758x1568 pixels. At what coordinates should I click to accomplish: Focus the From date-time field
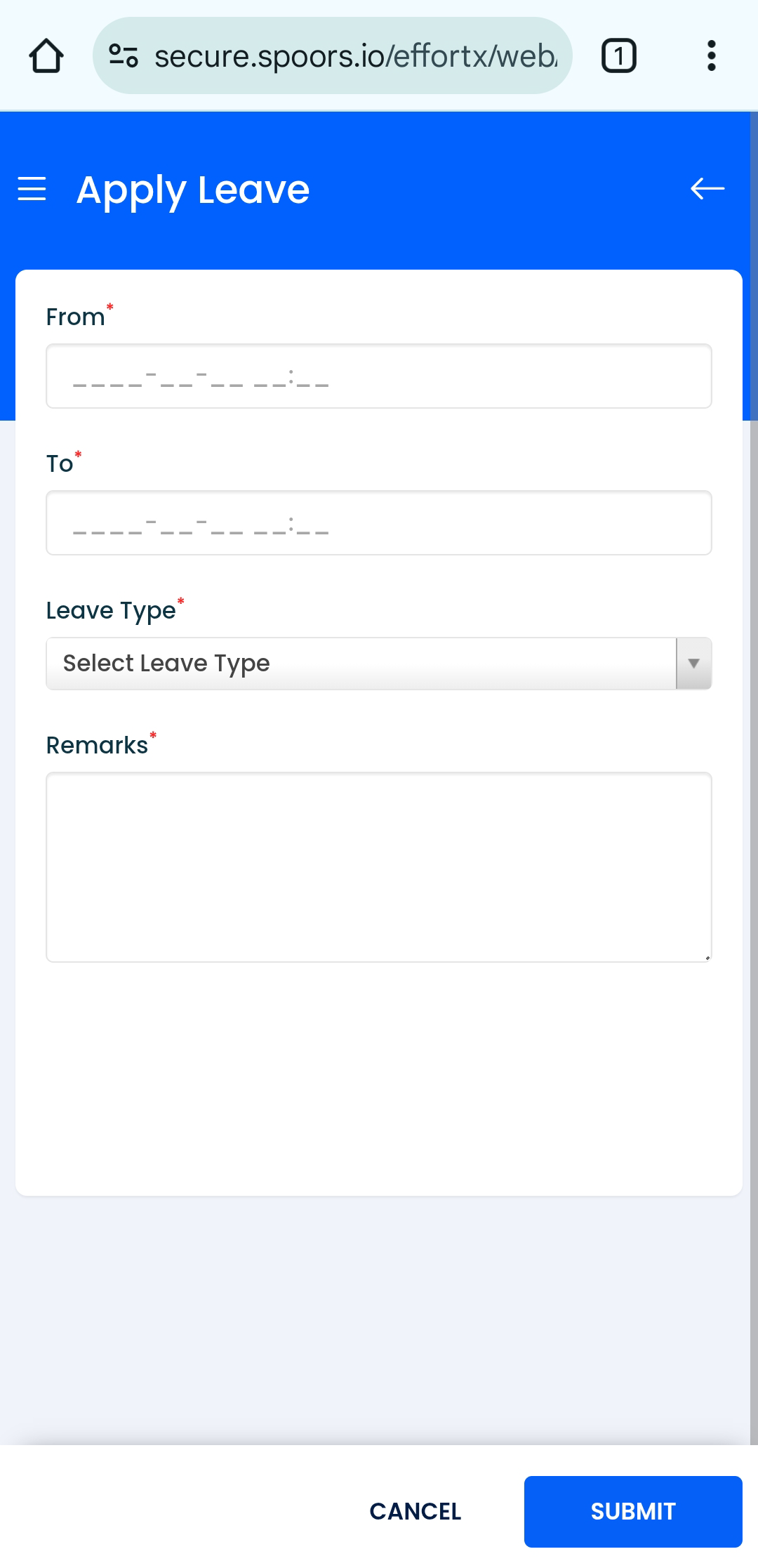379,376
